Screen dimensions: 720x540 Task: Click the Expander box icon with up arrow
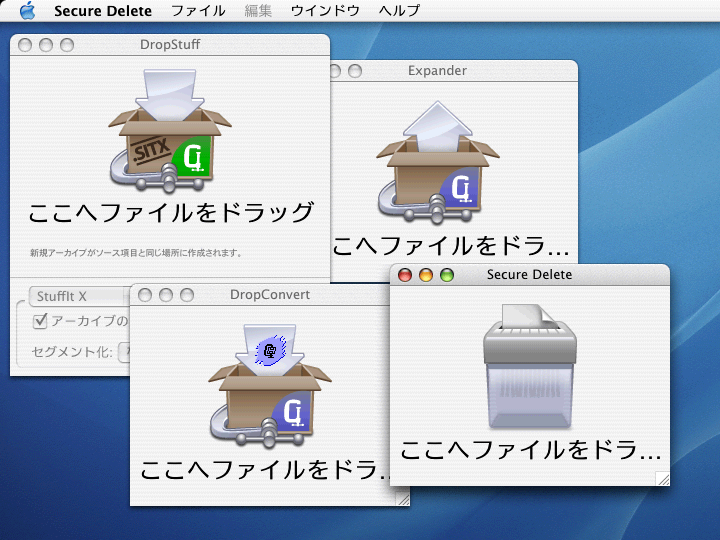click(x=438, y=162)
